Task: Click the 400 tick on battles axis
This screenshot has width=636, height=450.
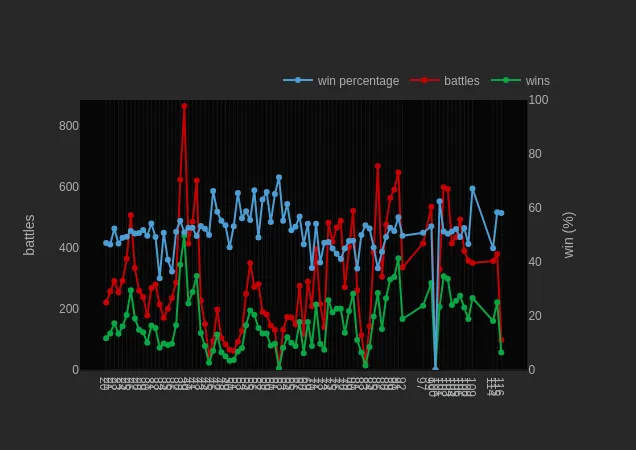Action: (69, 248)
